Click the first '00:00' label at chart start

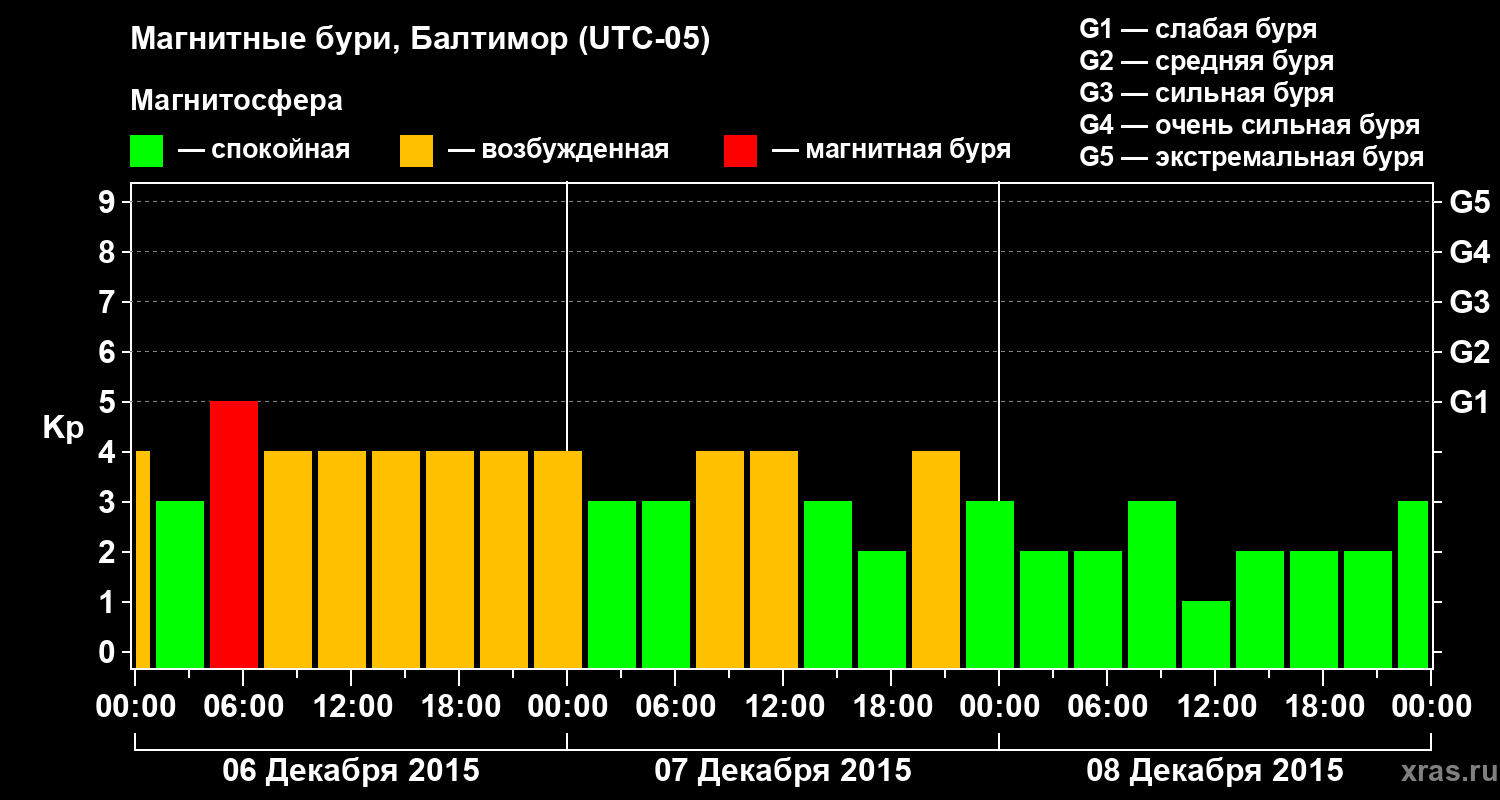tap(135, 706)
